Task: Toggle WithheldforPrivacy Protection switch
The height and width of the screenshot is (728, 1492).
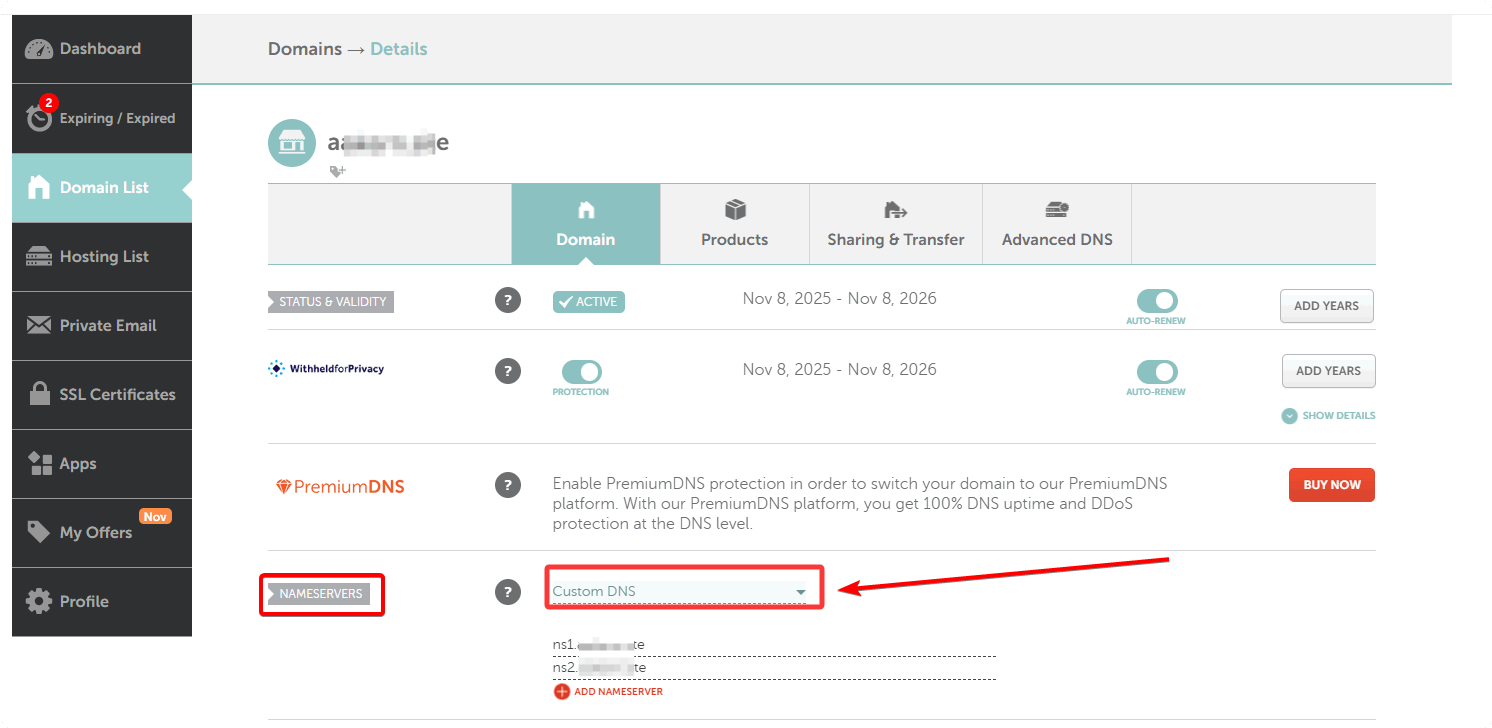Action: click(582, 372)
